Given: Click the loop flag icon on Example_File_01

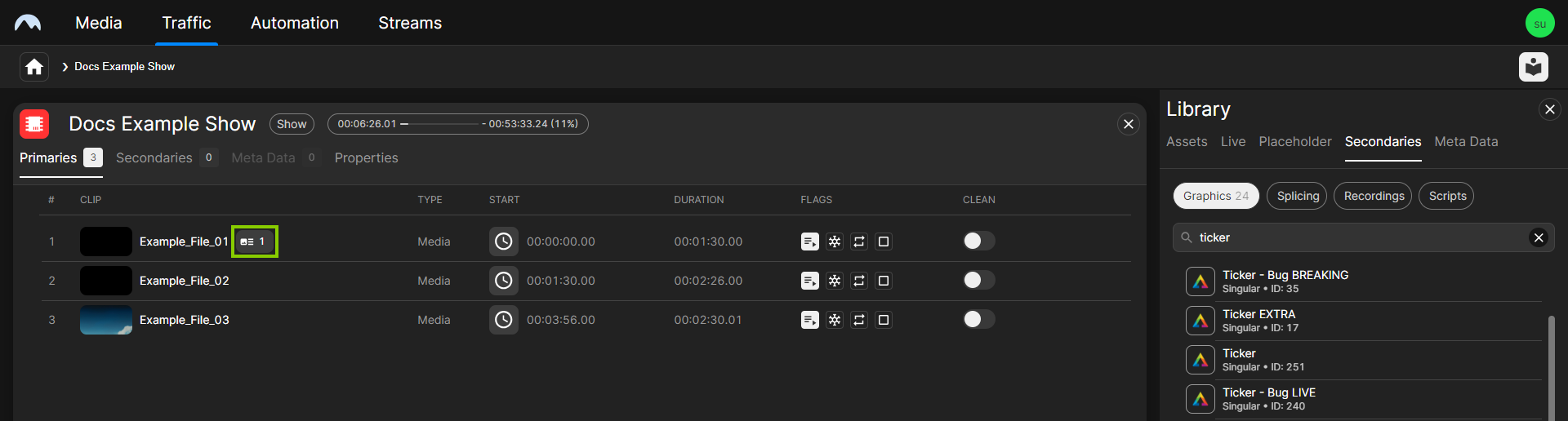Looking at the screenshot, I should [x=858, y=242].
